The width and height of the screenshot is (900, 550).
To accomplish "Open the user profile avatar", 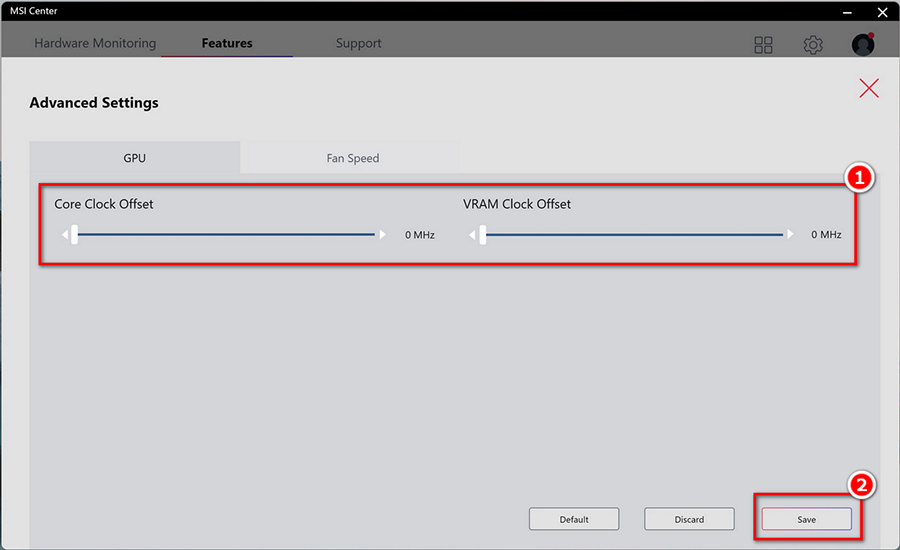I will (863, 44).
